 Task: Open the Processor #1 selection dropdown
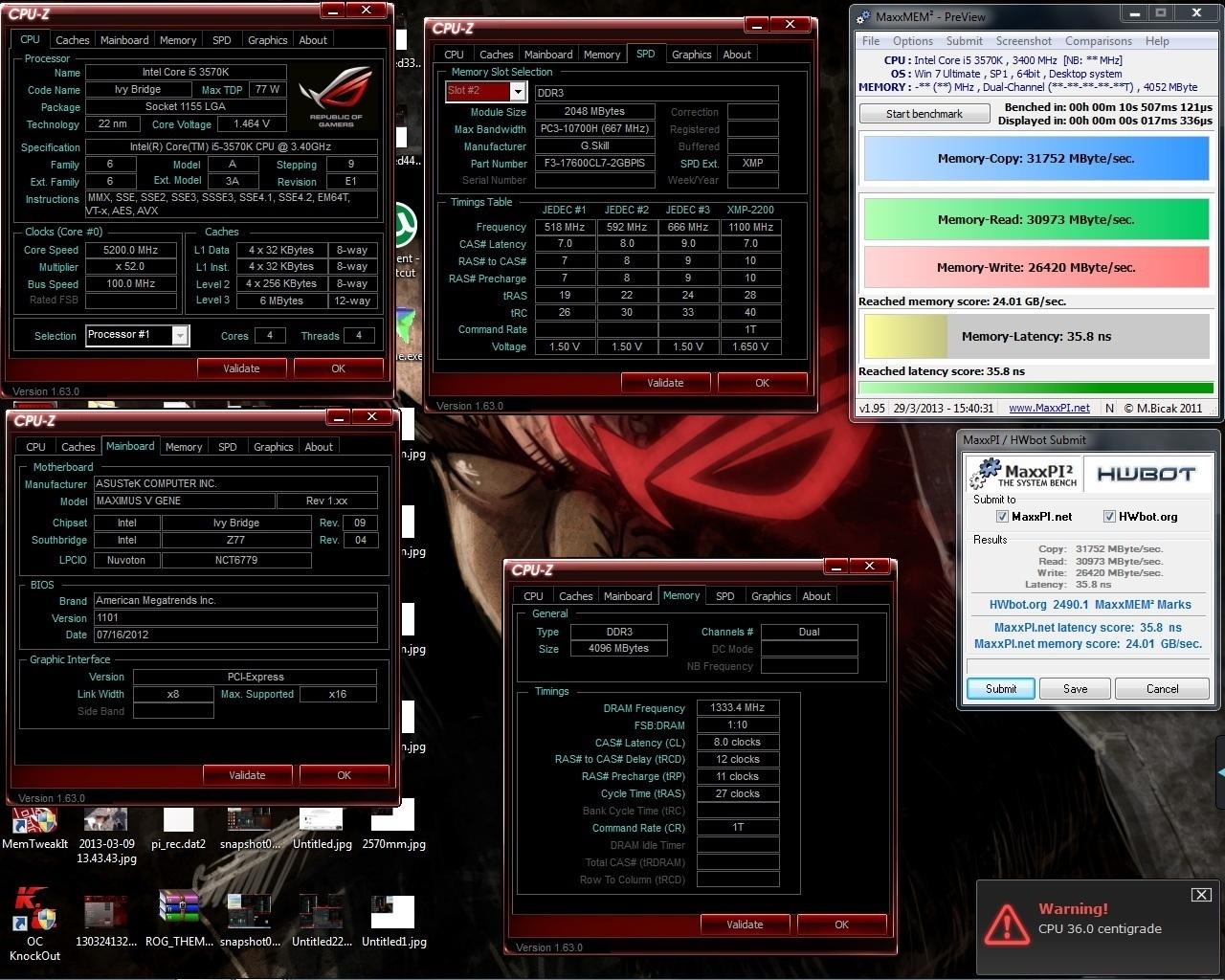point(180,335)
